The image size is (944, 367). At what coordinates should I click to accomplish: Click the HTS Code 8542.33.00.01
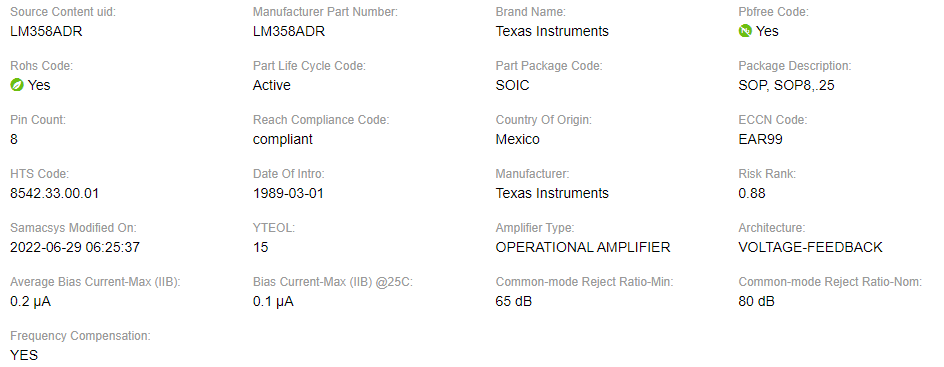coord(54,194)
